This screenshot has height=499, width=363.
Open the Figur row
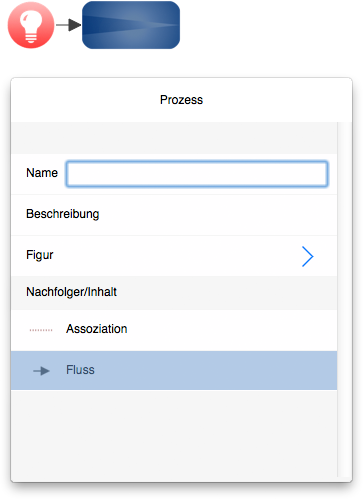[x=174, y=256]
